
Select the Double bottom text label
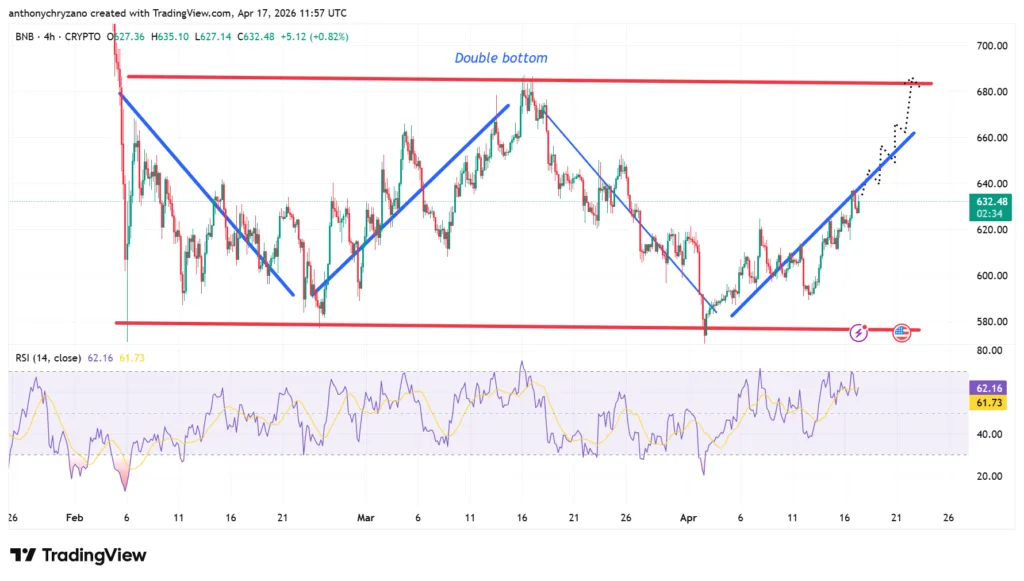pyautogui.click(x=501, y=58)
